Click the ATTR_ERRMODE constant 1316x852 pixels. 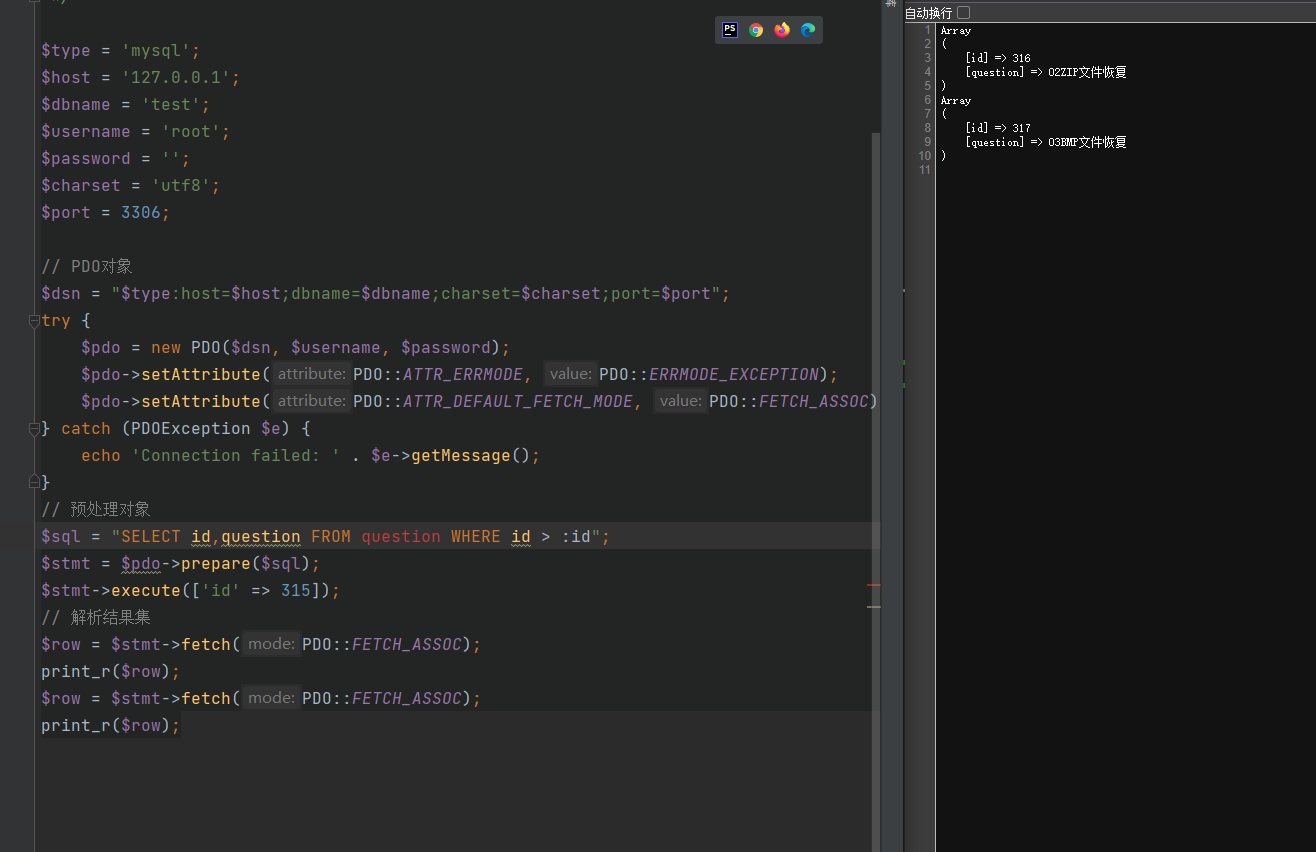[463, 374]
